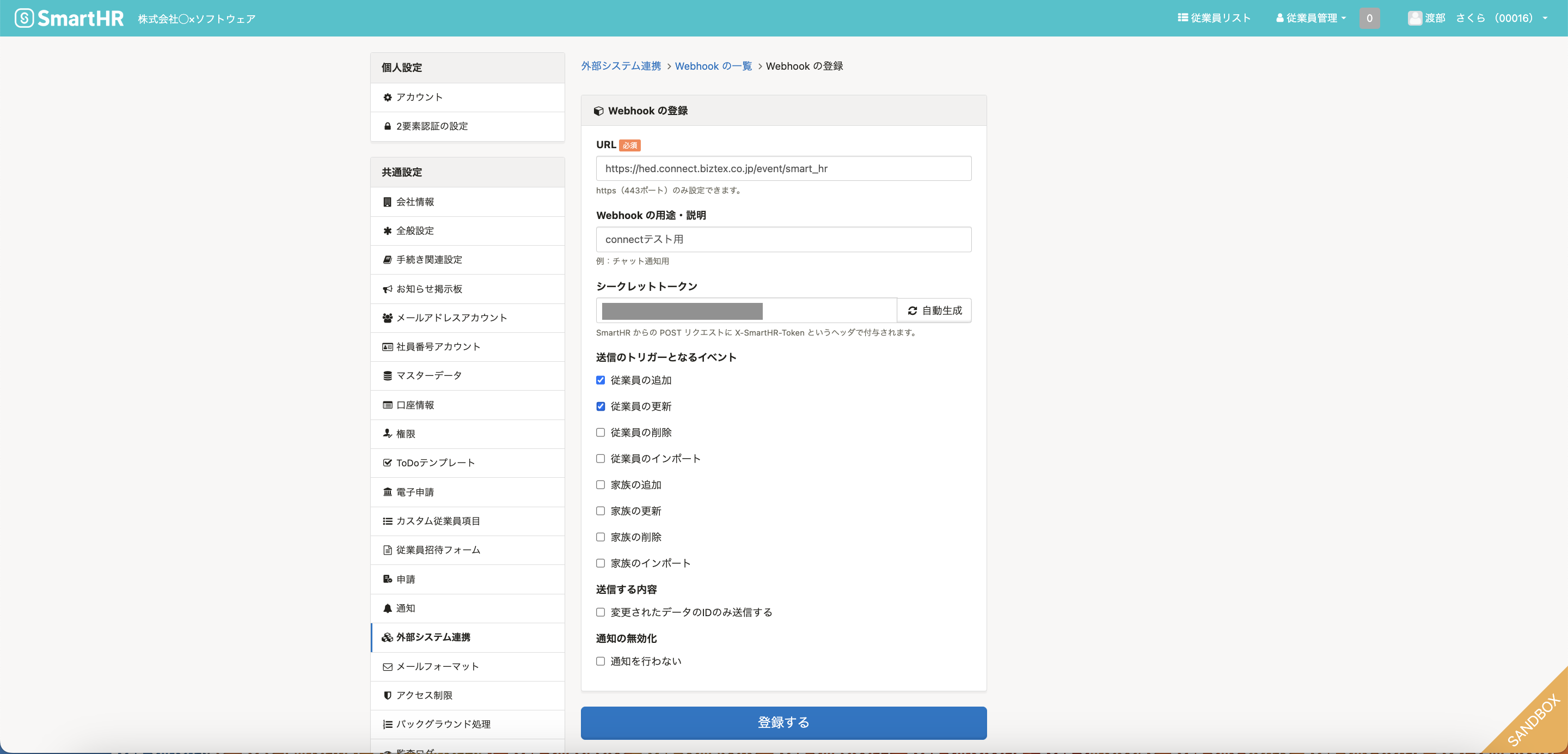Click the book icon beside 手続き関連設定
The image size is (1568, 754).
387,259
